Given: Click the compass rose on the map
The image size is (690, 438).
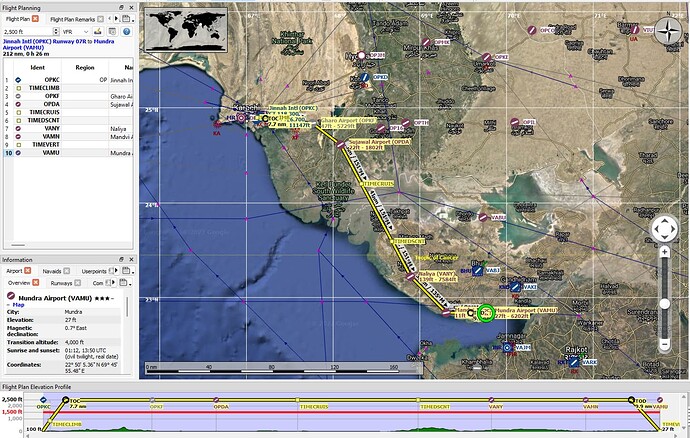Looking at the screenshot, I should (669, 31).
